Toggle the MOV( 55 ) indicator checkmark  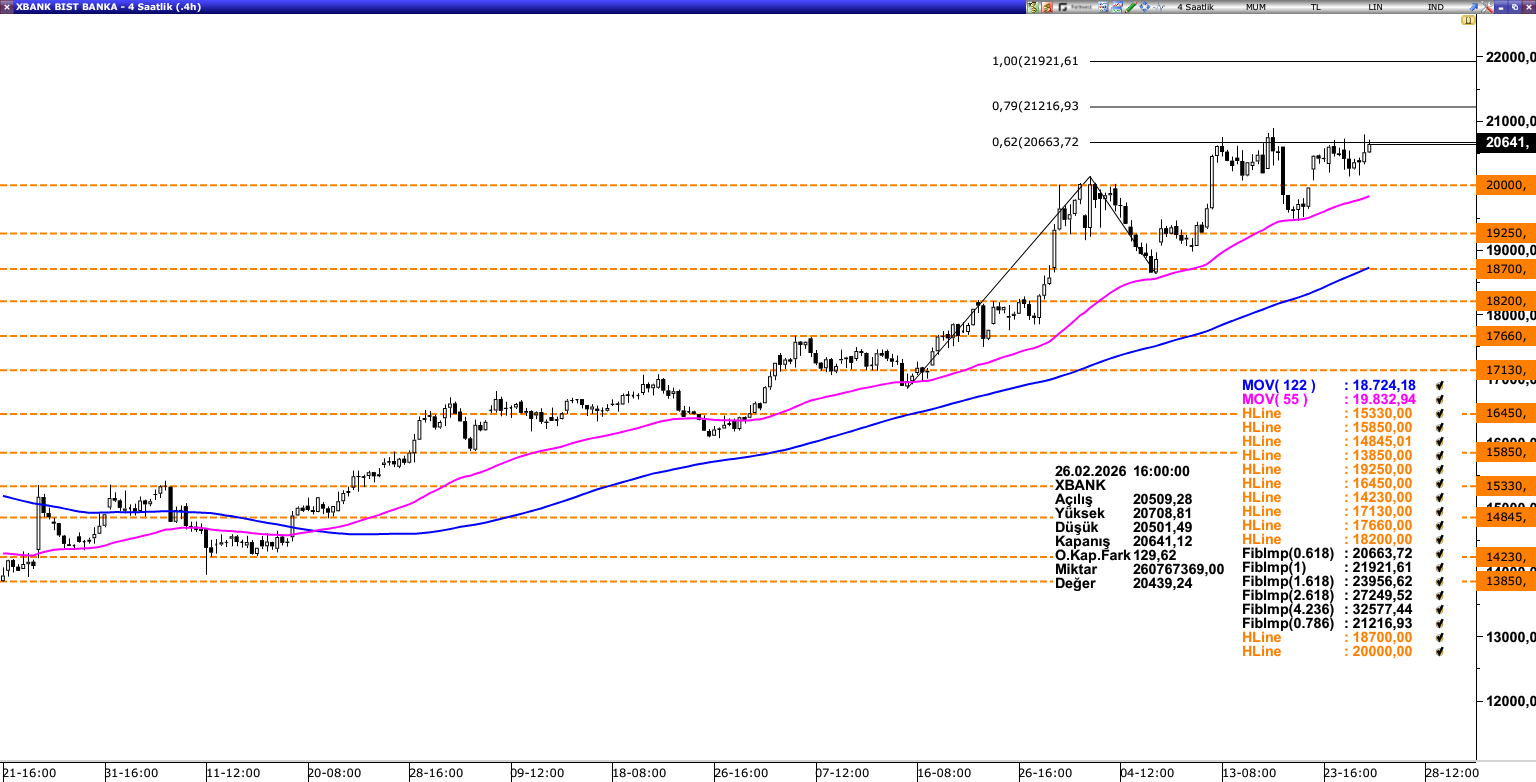coord(1440,399)
